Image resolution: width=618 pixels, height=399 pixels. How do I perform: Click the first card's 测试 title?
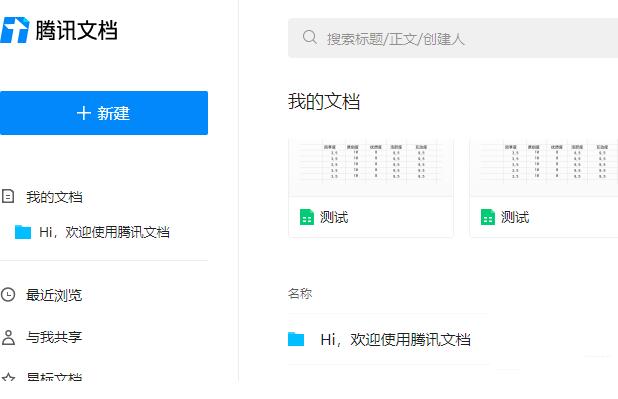click(334, 217)
